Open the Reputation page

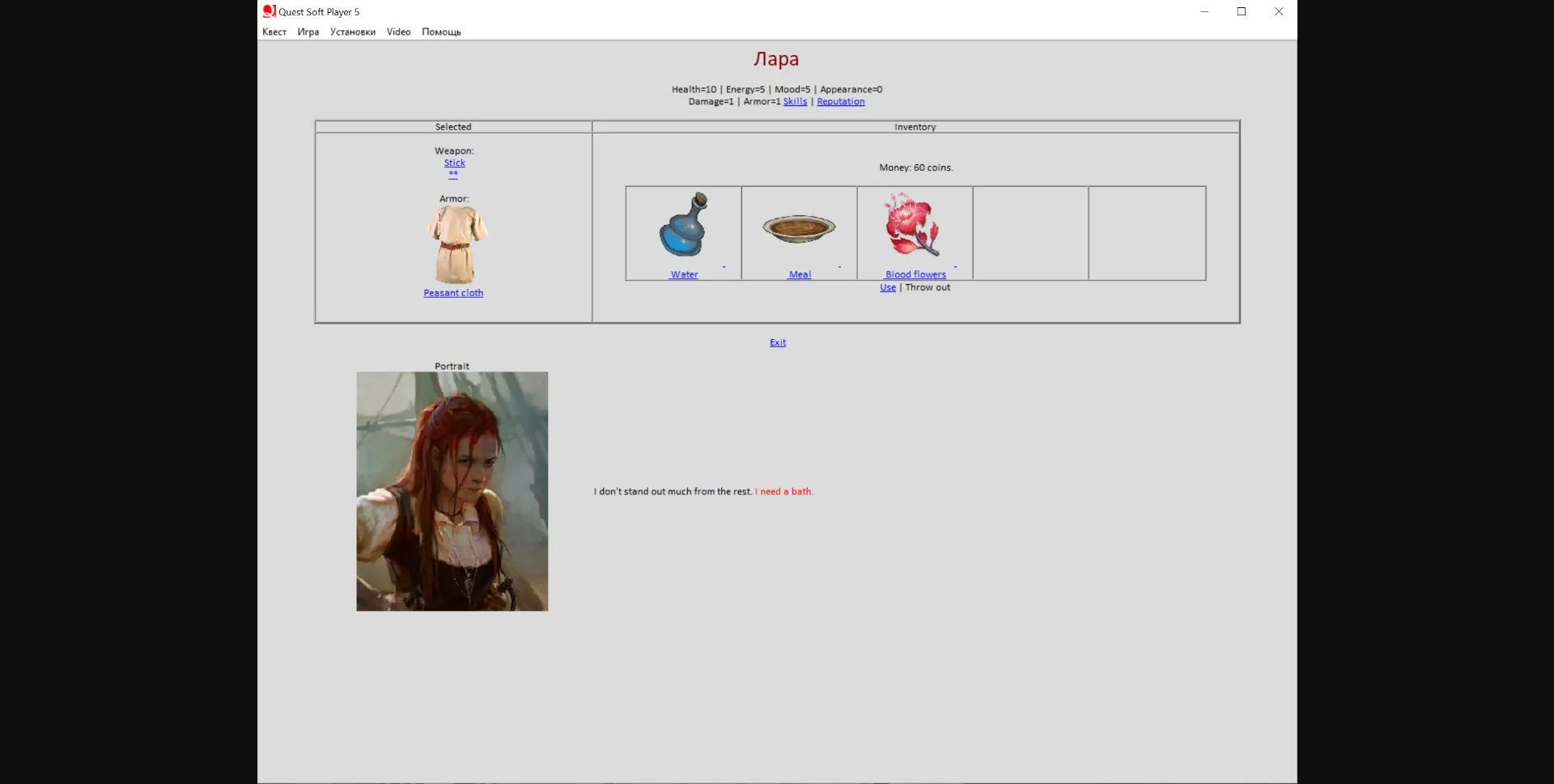[x=840, y=101]
